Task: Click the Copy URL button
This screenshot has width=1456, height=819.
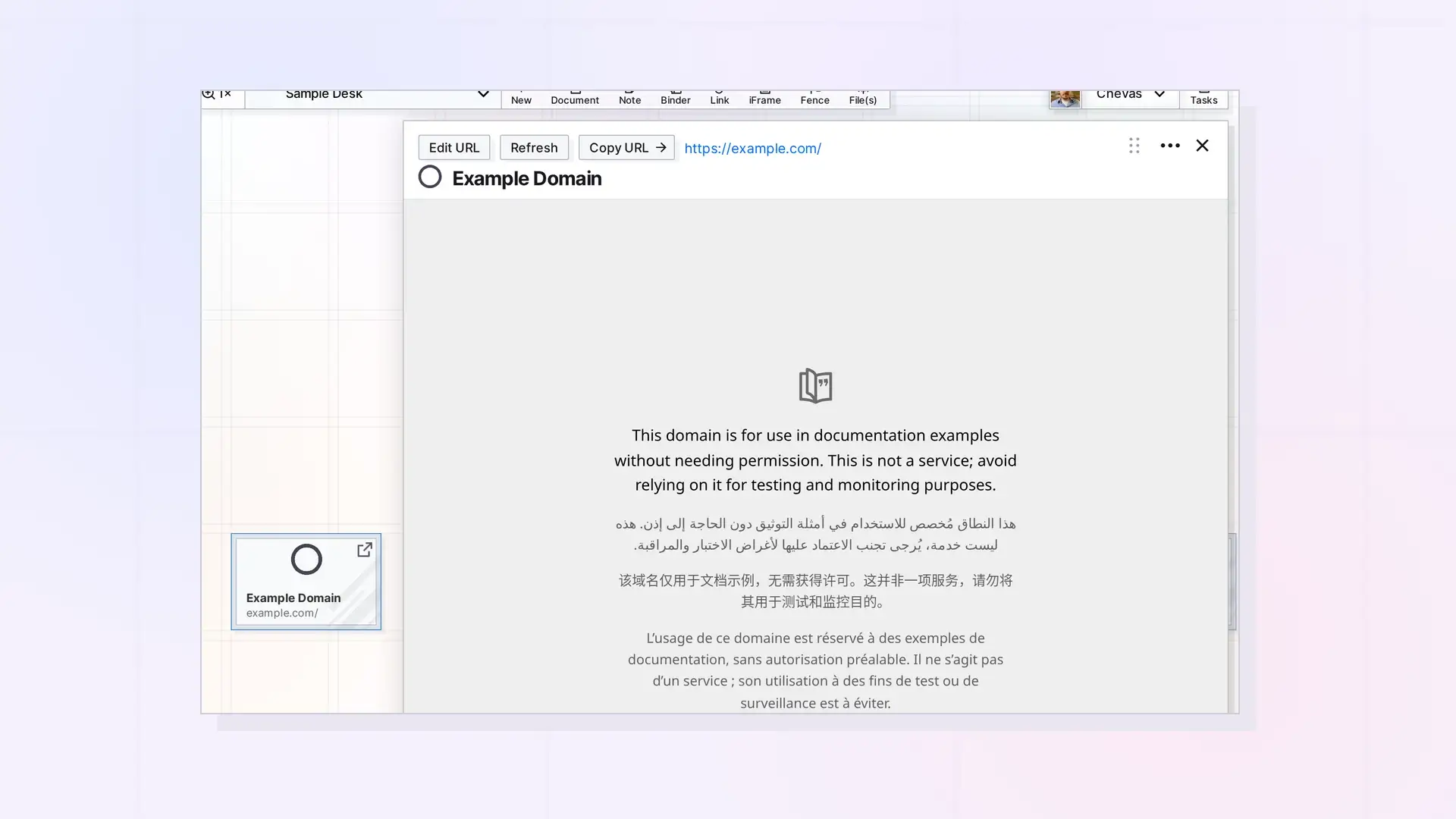Action: tap(626, 148)
